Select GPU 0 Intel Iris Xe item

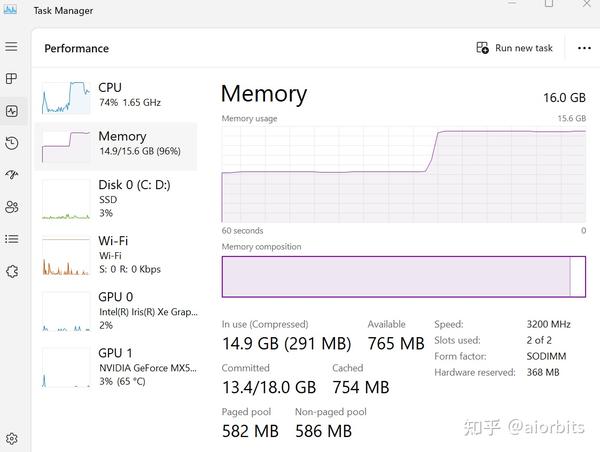coord(116,311)
